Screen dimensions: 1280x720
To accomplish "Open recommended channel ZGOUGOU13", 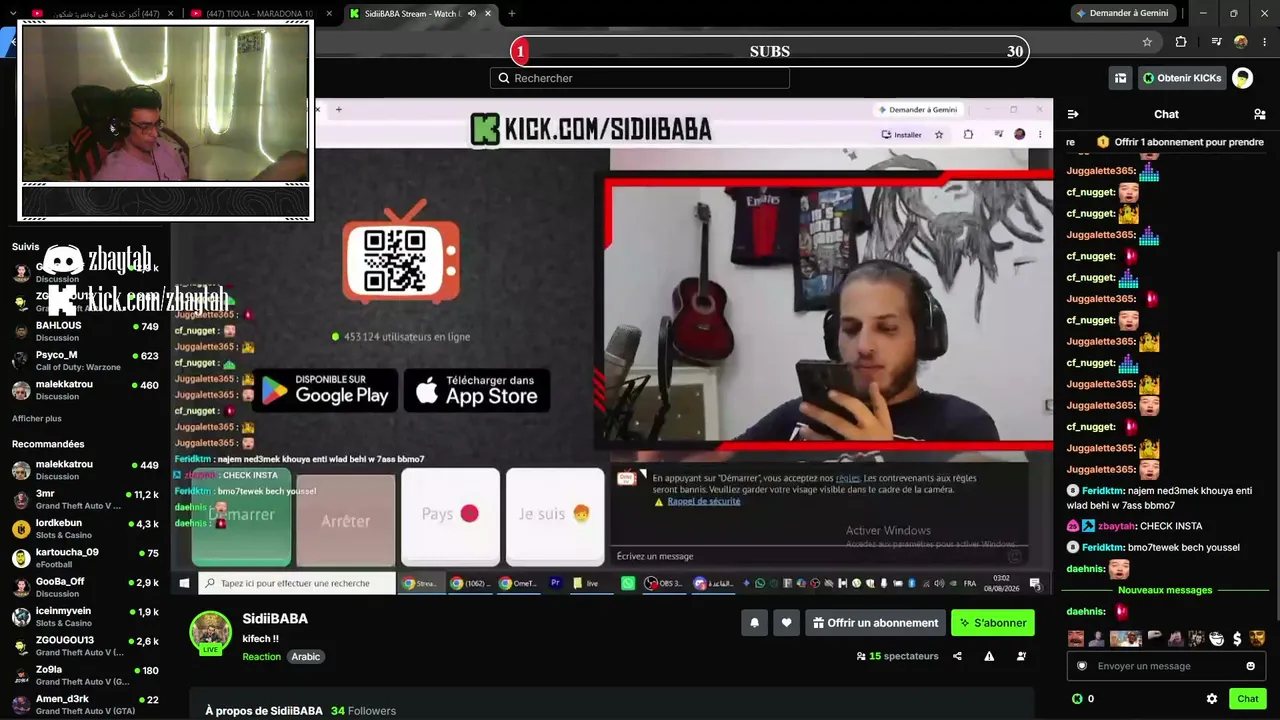I will click(x=85, y=646).
